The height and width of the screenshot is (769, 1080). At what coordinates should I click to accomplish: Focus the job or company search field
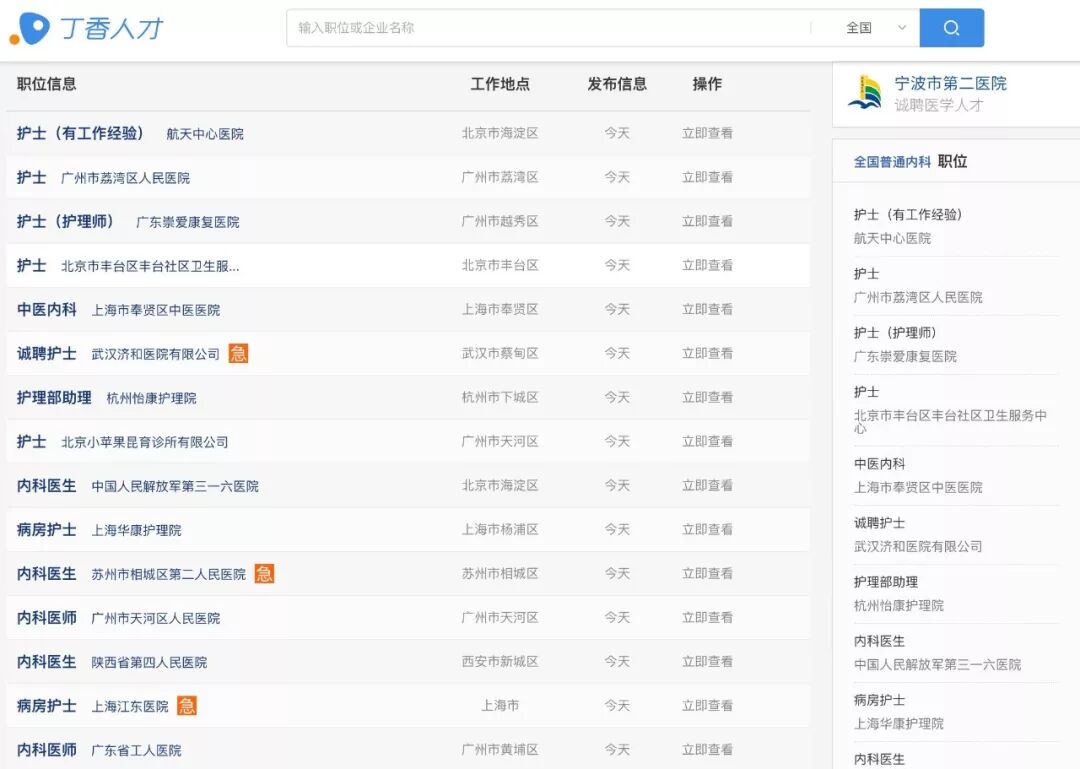click(548, 28)
